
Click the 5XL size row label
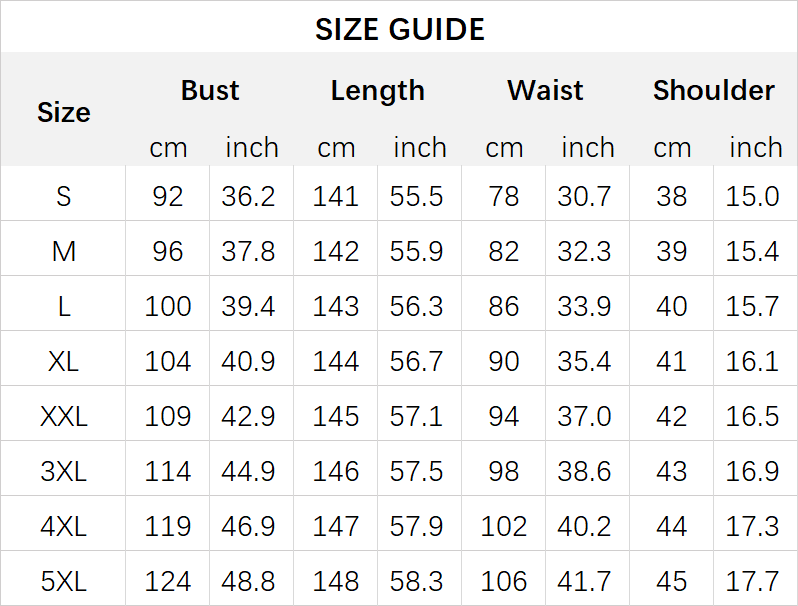pyautogui.click(x=64, y=580)
